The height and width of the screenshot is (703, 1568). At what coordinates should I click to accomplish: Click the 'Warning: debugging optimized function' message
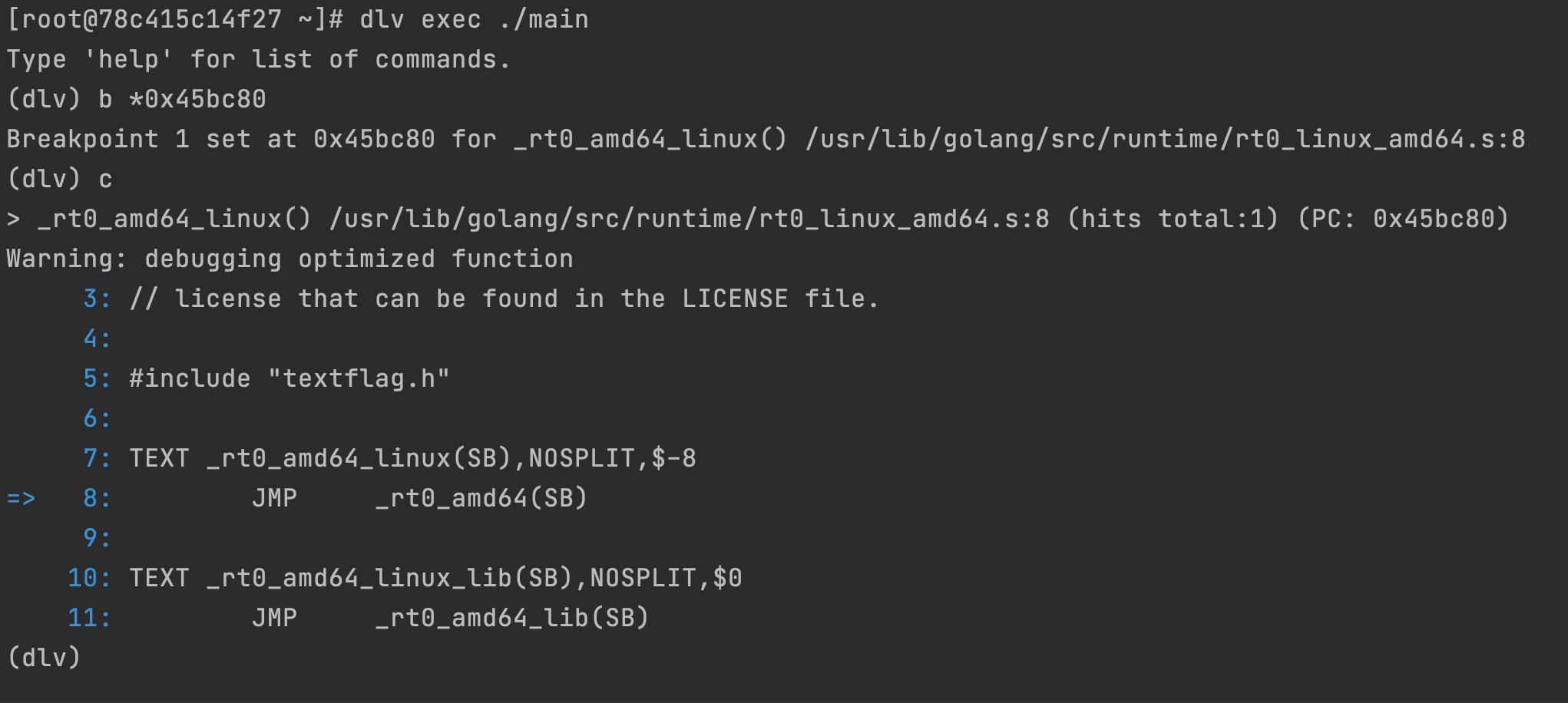point(289,259)
